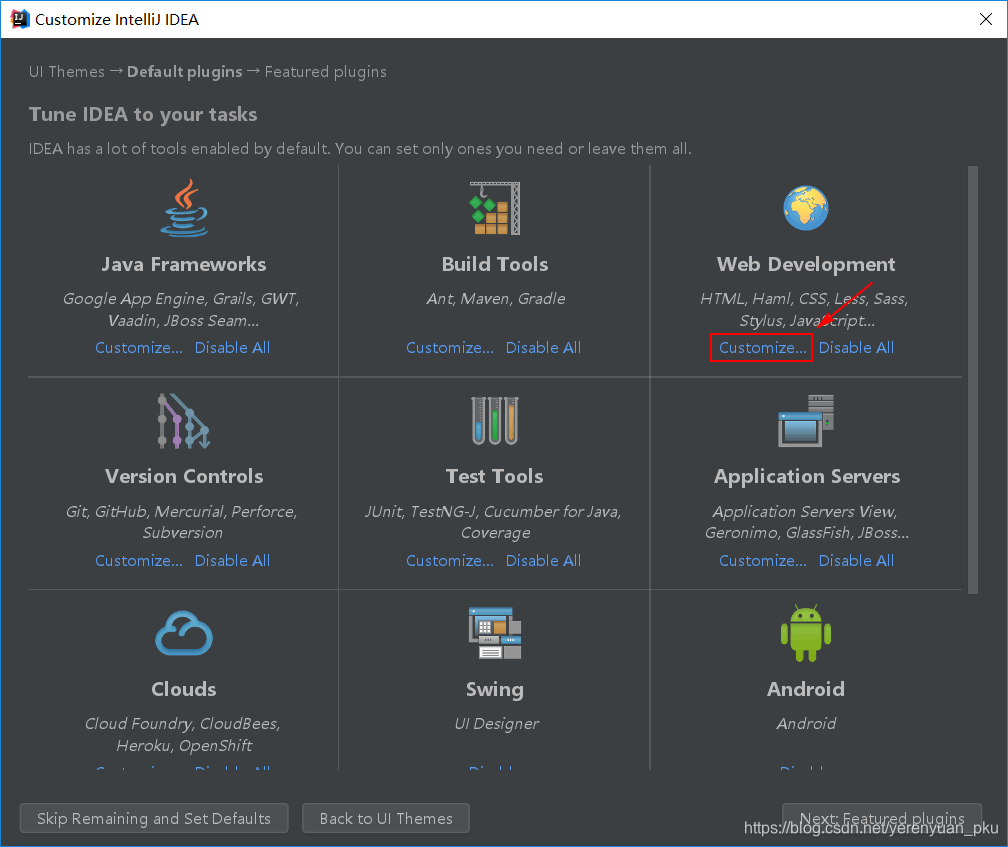Proceed to Next: Featured plugins

[882, 818]
